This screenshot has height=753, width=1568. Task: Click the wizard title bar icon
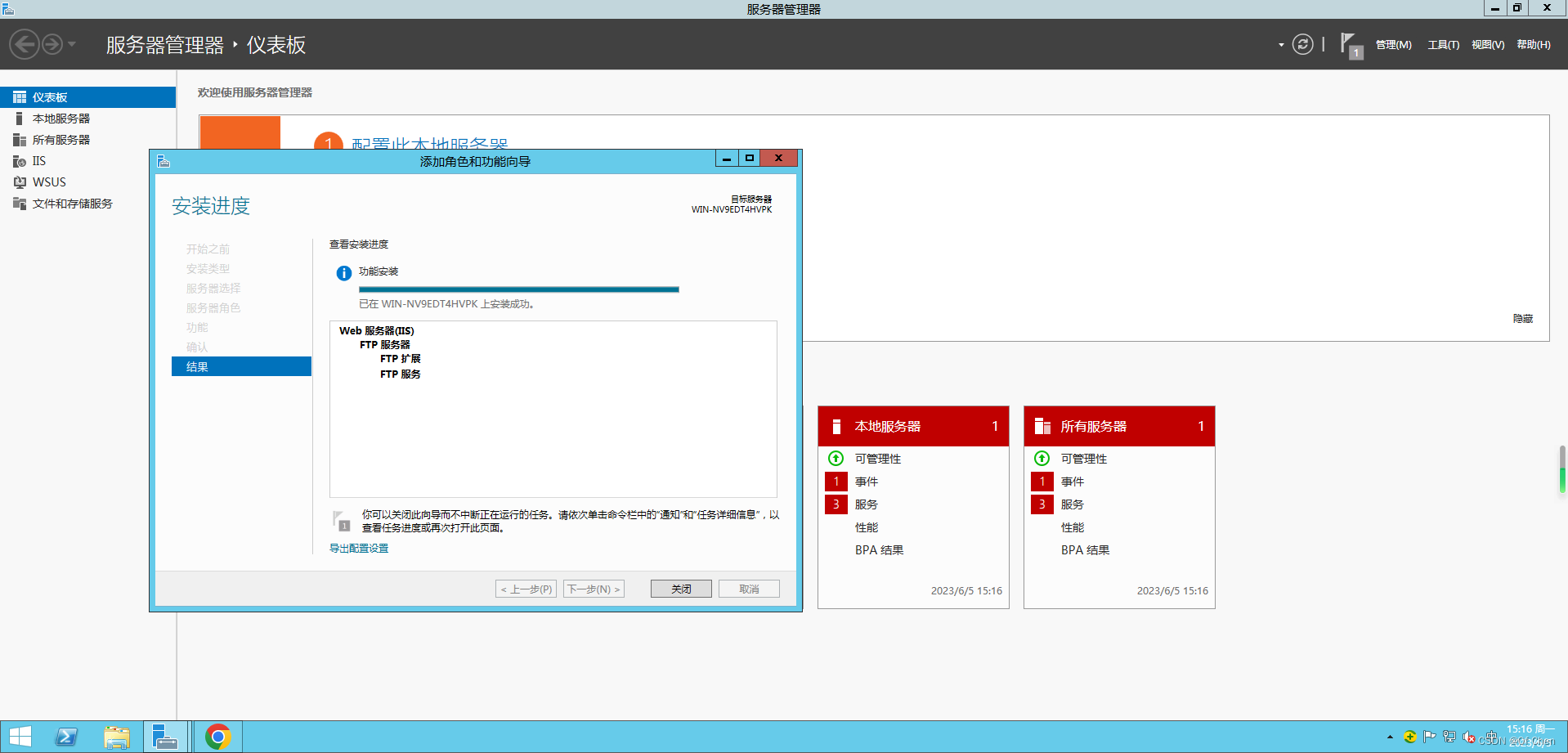(164, 161)
